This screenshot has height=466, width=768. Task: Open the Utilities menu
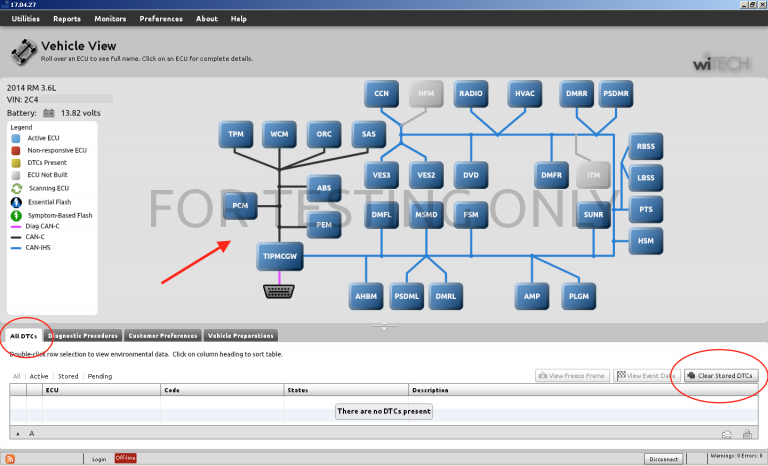point(25,19)
